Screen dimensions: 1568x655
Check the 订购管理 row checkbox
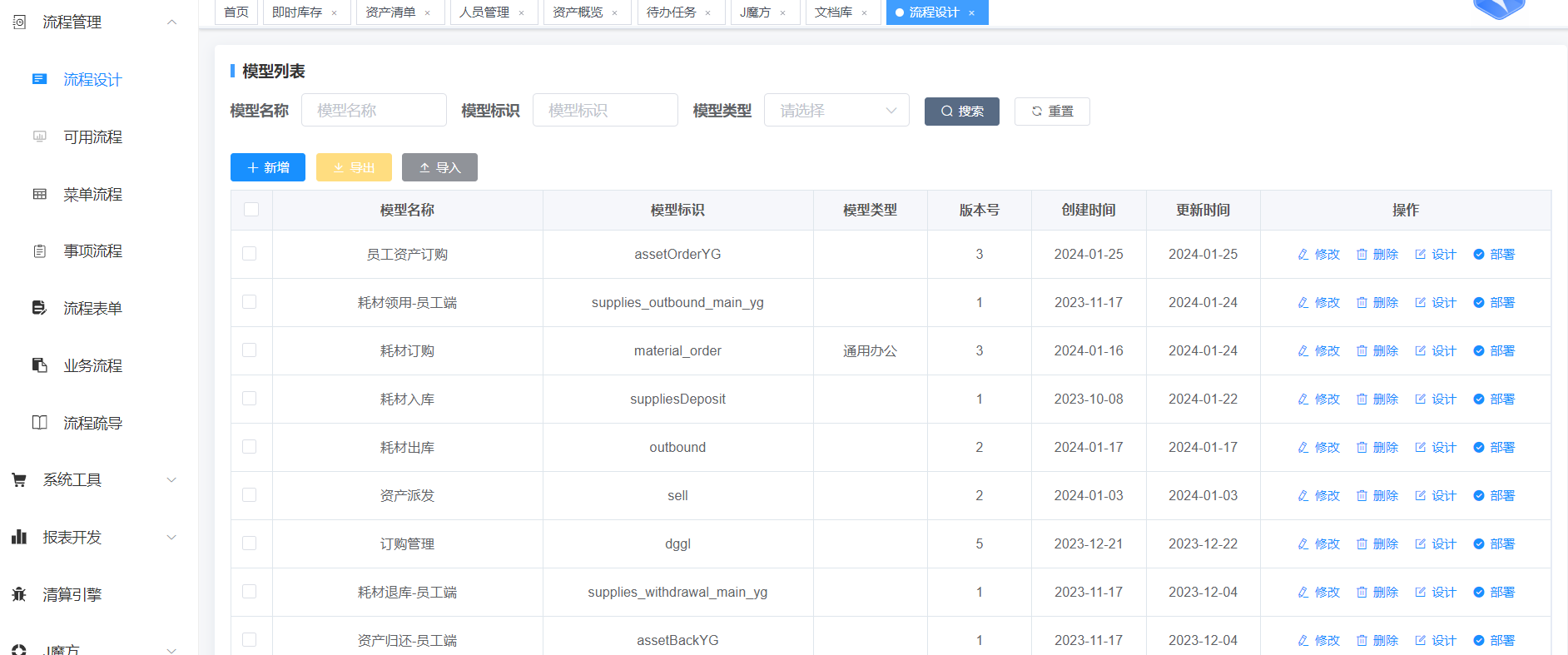coord(249,543)
